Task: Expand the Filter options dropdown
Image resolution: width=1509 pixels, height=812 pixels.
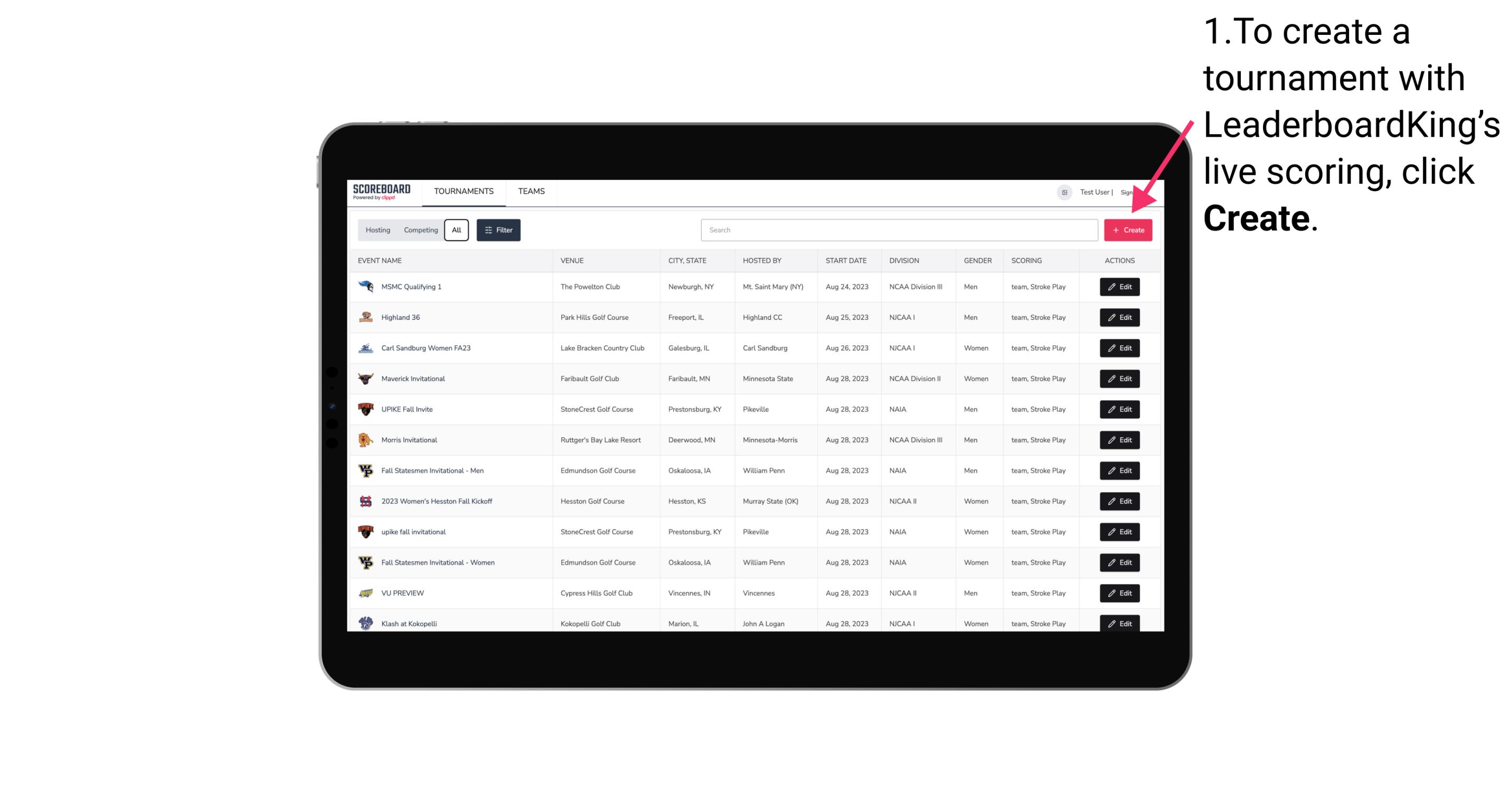Action: (498, 230)
